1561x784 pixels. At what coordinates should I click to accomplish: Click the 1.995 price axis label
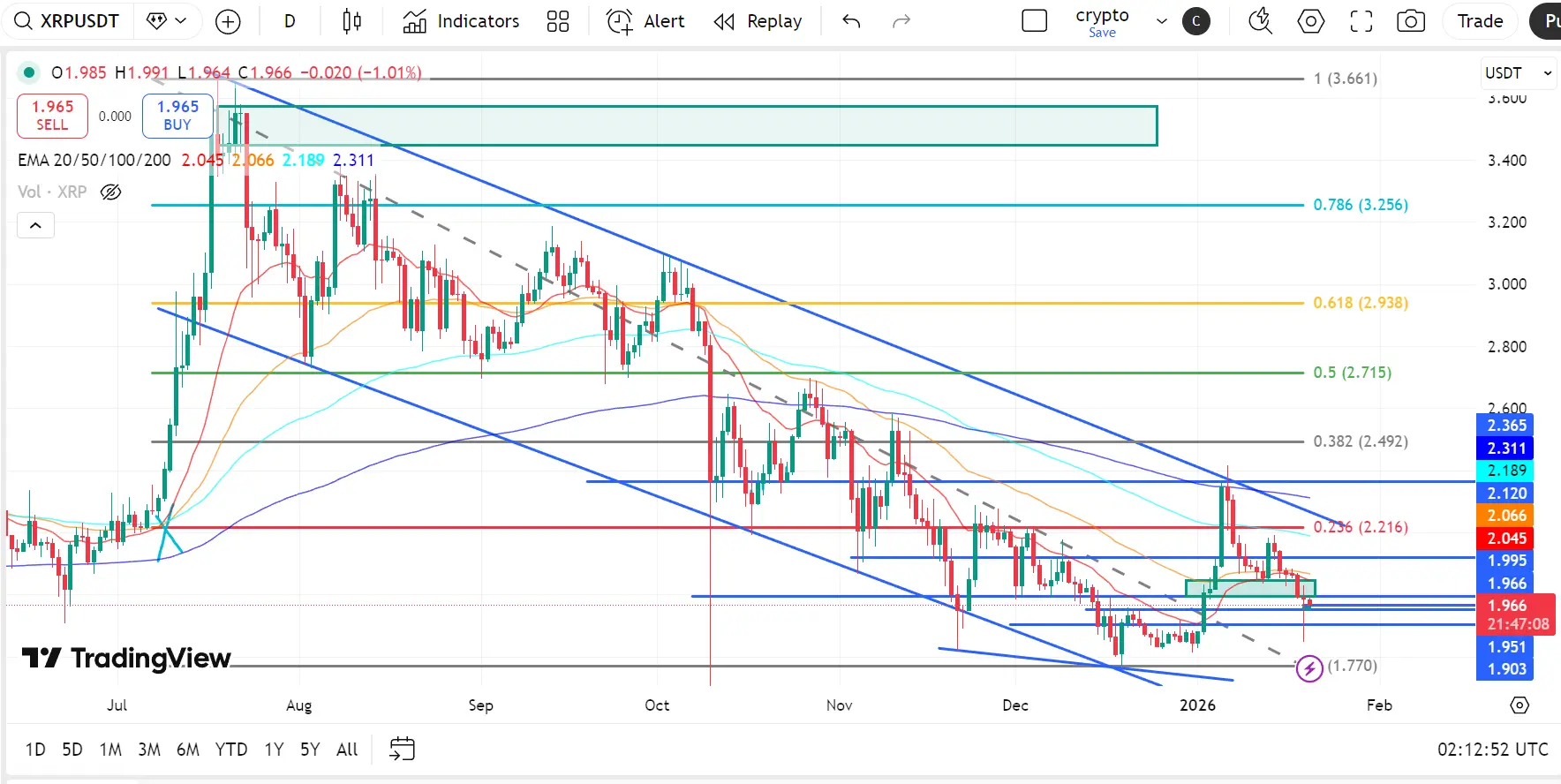(x=1505, y=561)
